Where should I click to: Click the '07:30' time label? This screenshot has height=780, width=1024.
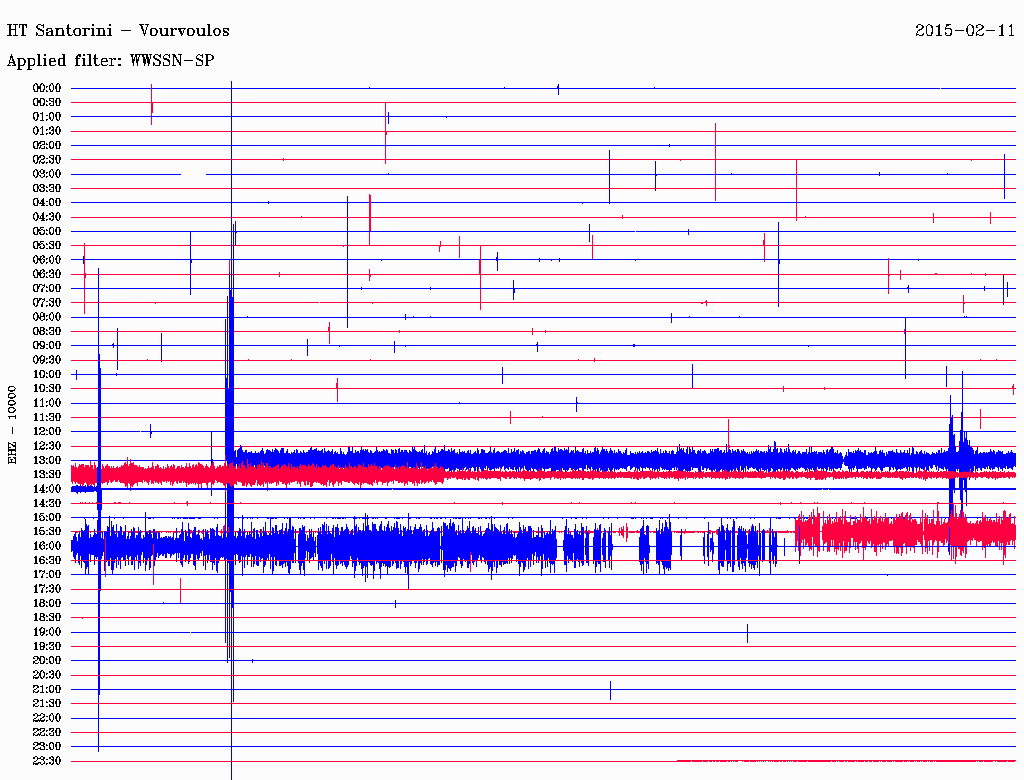[47, 303]
